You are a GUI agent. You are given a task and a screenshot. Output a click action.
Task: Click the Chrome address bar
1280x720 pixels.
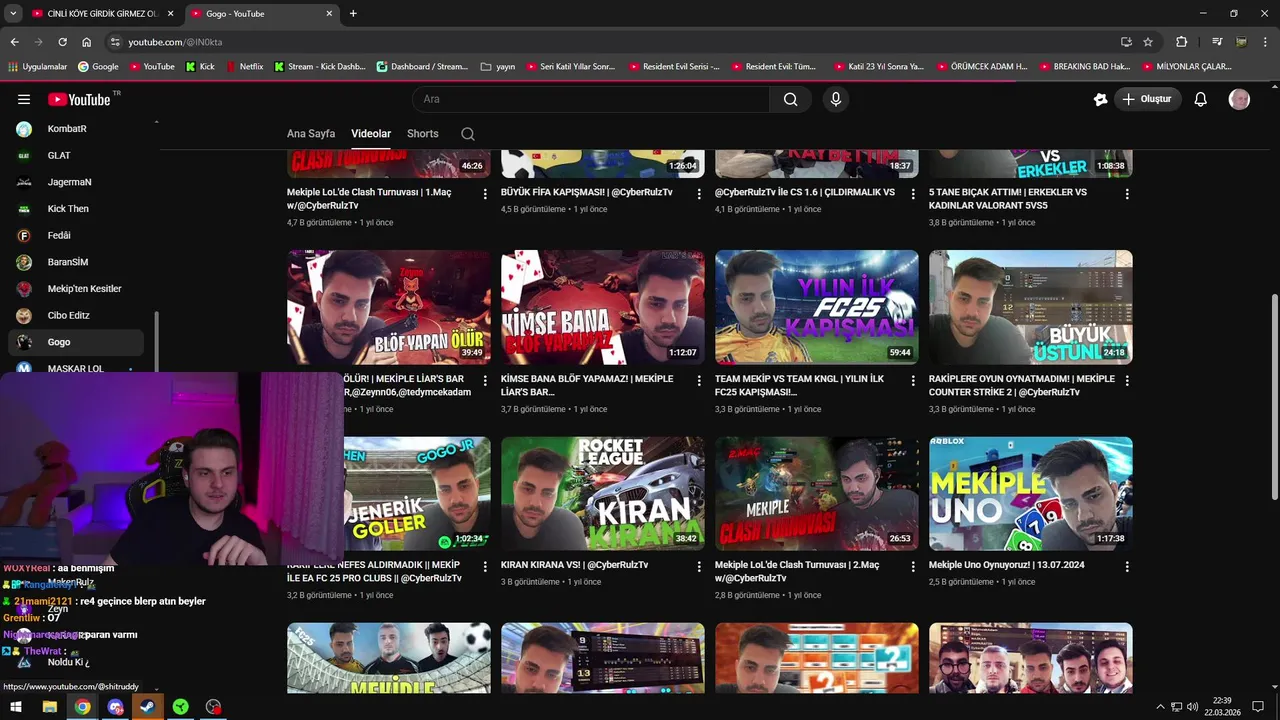pos(610,42)
